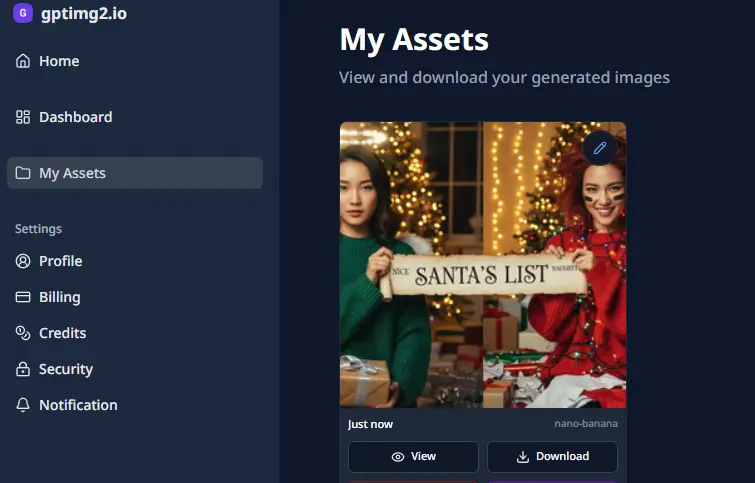Click the Notification bell icon

point(23,405)
